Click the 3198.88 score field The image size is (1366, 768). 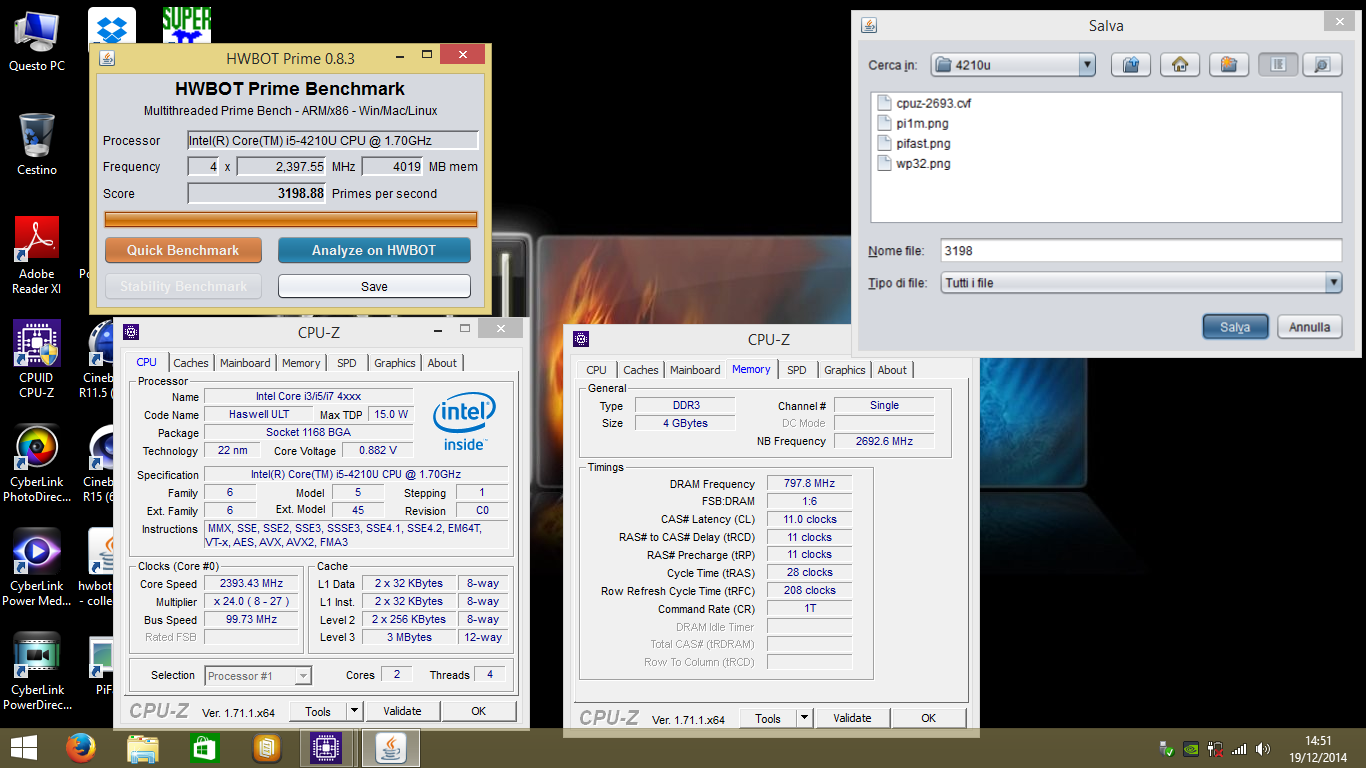click(257, 193)
